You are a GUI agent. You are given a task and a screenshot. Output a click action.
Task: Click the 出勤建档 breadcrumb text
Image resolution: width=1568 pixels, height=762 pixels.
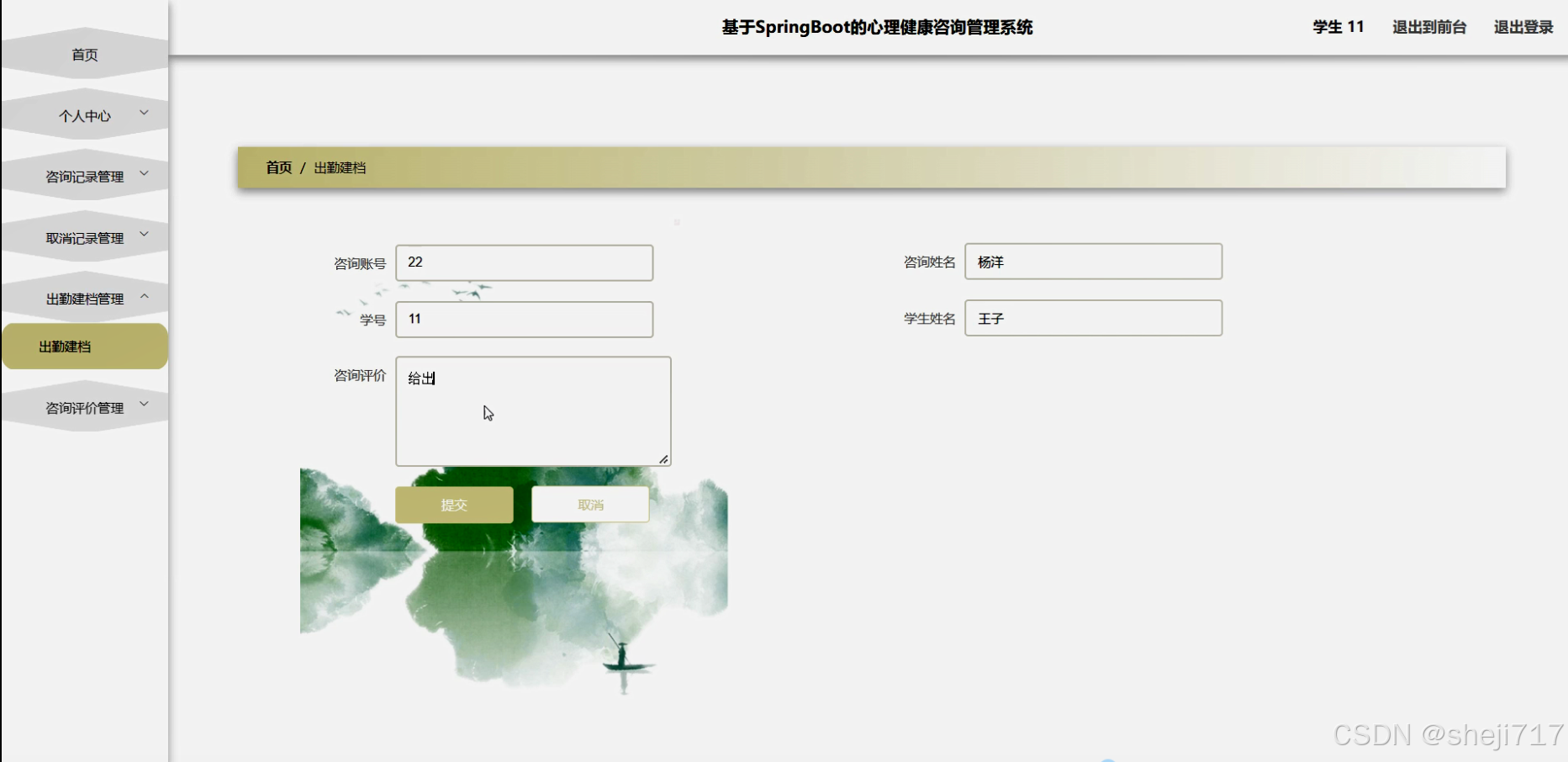pyautogui.click(x=340, y=167)
